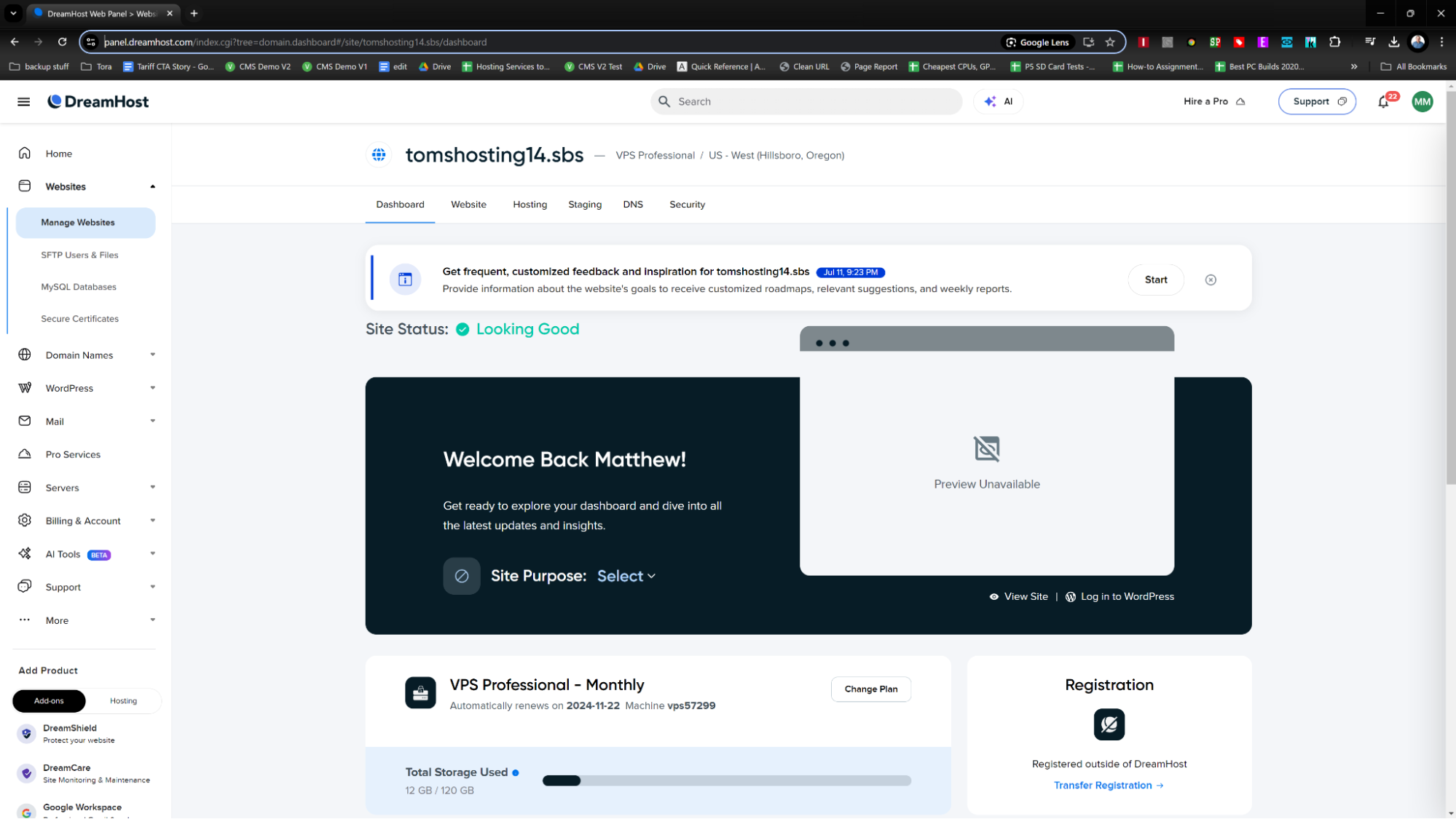This screenshot has width=1456, height=819.
Task: Switch to the Staging tab
Action: (585, 205)
